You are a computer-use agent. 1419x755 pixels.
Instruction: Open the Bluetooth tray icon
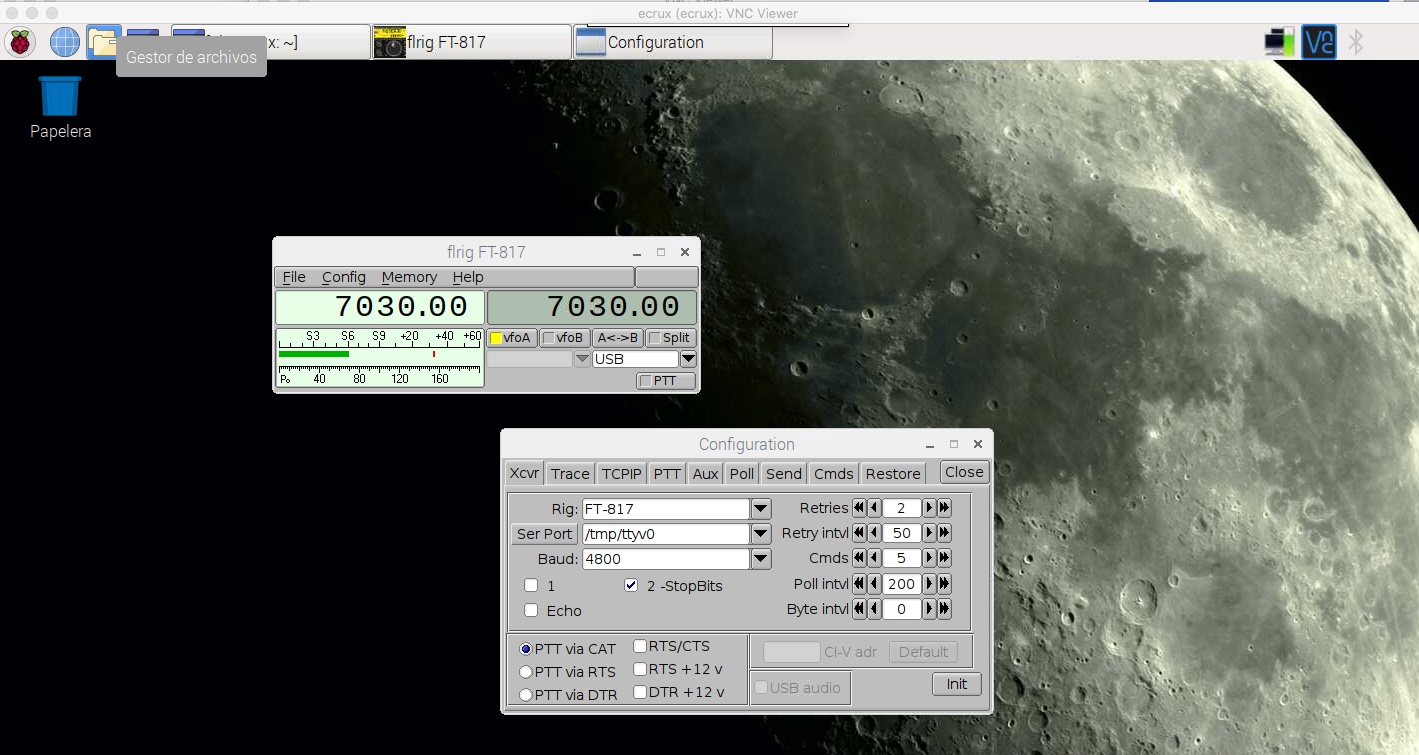[x=1356, y=42]
